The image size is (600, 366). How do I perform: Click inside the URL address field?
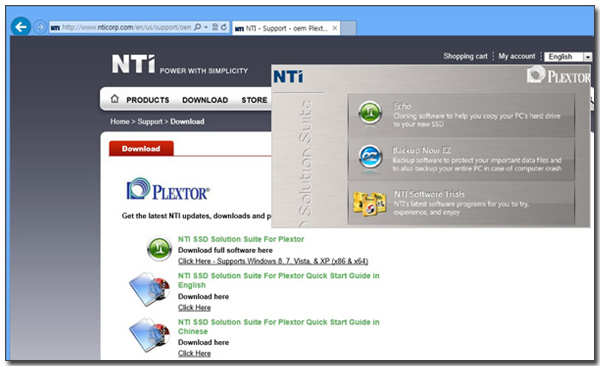[x=126, y=27]
